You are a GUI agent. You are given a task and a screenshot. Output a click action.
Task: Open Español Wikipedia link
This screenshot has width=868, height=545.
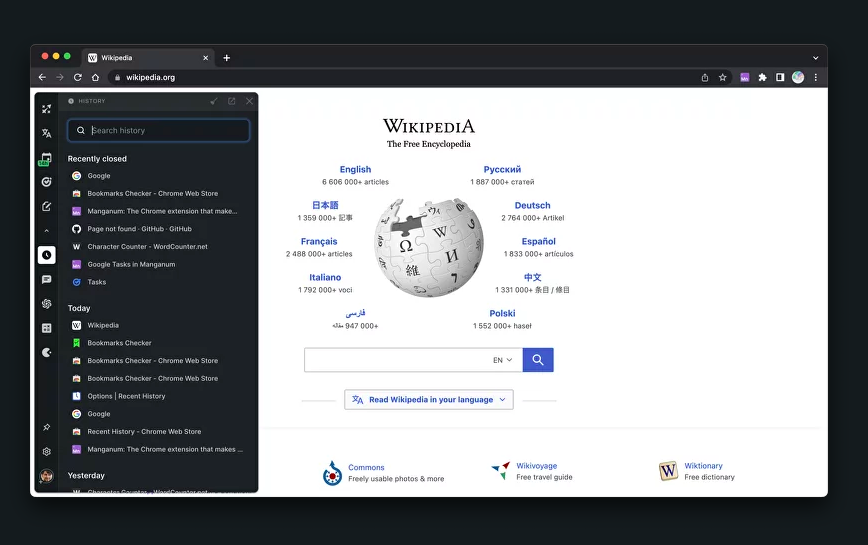[x=539, y=241]
